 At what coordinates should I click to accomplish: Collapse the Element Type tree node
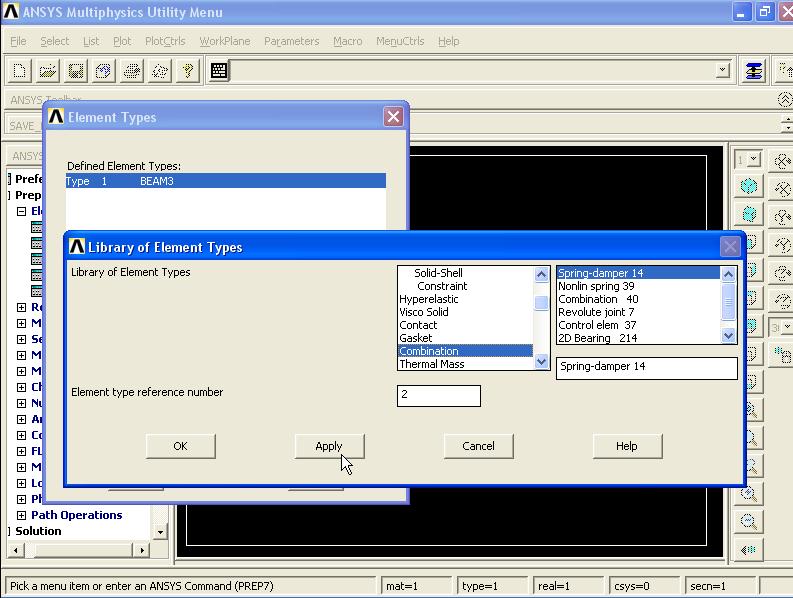21,211
